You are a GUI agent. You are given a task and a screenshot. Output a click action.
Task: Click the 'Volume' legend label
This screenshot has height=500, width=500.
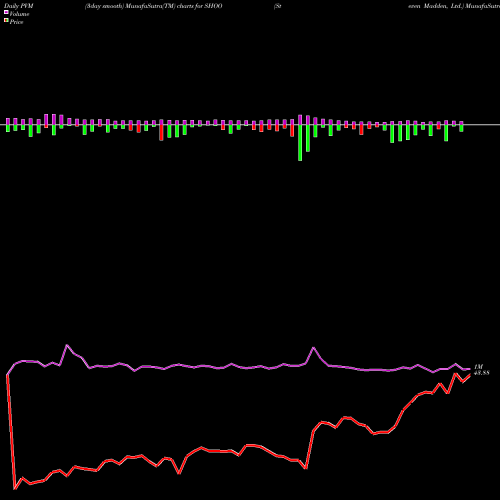[x=19, y=14]
